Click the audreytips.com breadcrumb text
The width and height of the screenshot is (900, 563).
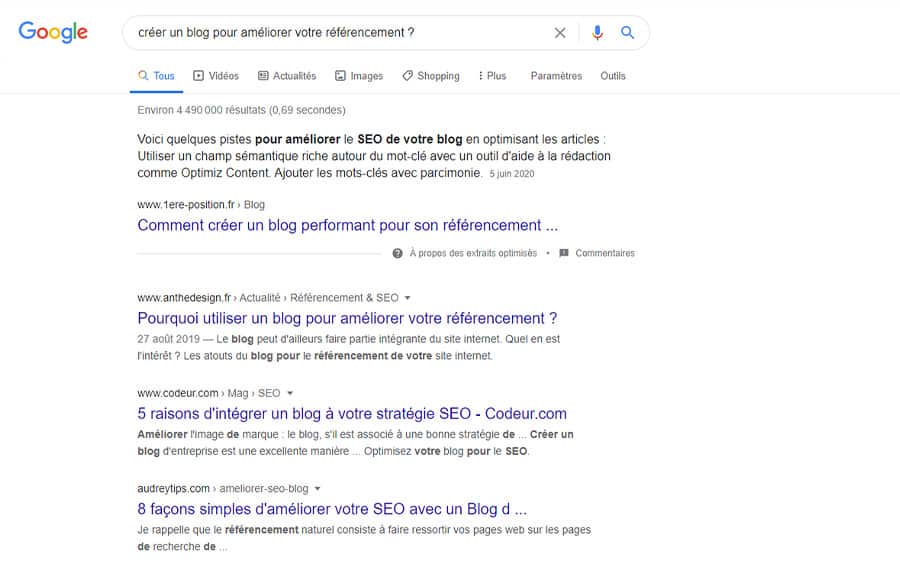[x=173, y=488]
